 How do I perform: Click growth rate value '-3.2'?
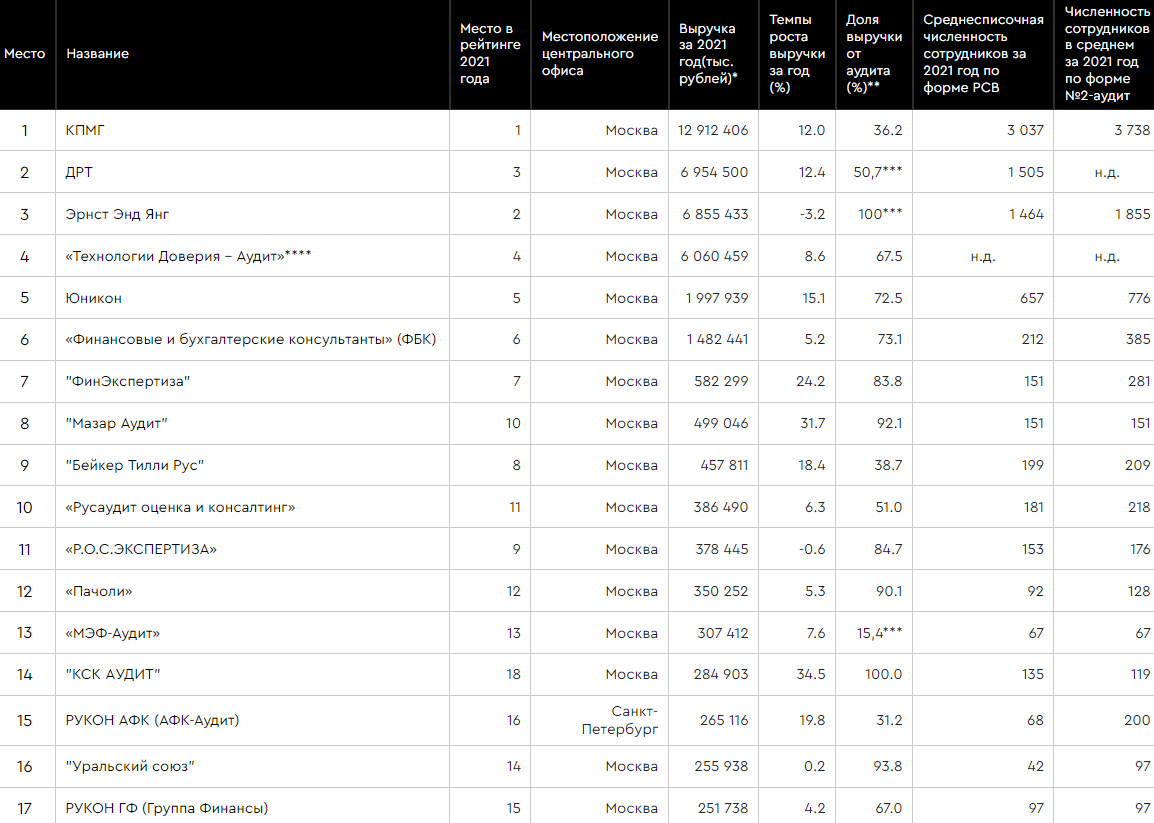813,214
